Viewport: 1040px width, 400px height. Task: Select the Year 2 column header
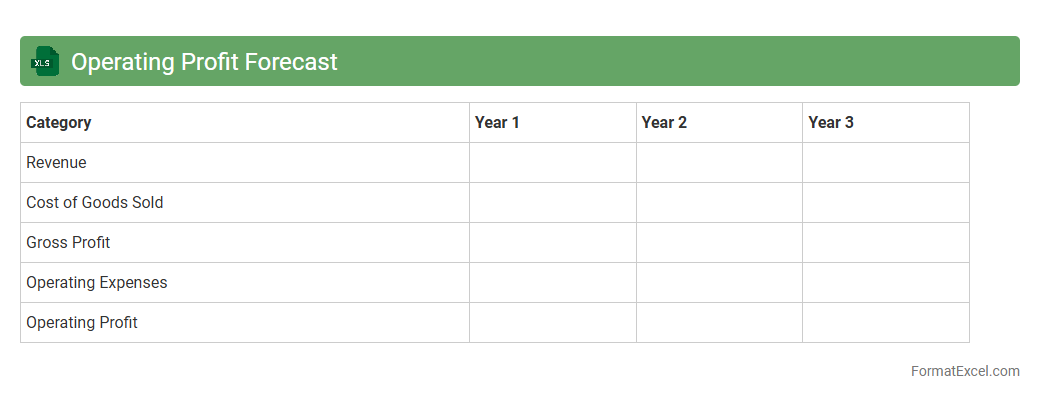[664, 123]
